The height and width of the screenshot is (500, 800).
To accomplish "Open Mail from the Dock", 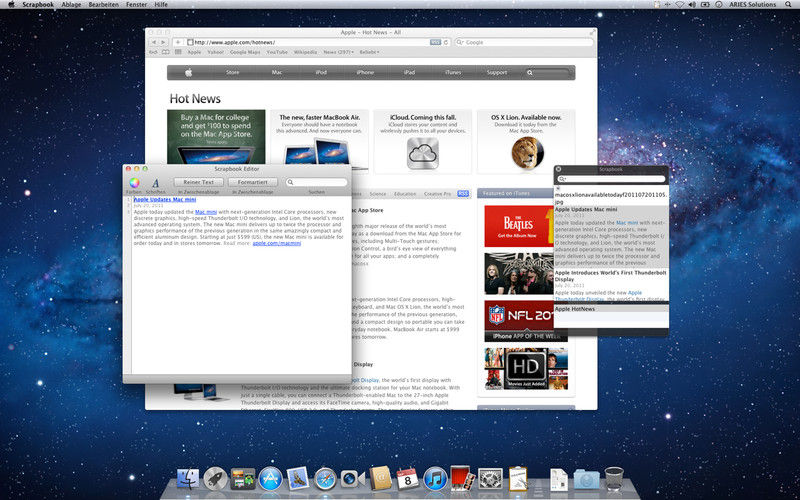I will coord(297,479).
